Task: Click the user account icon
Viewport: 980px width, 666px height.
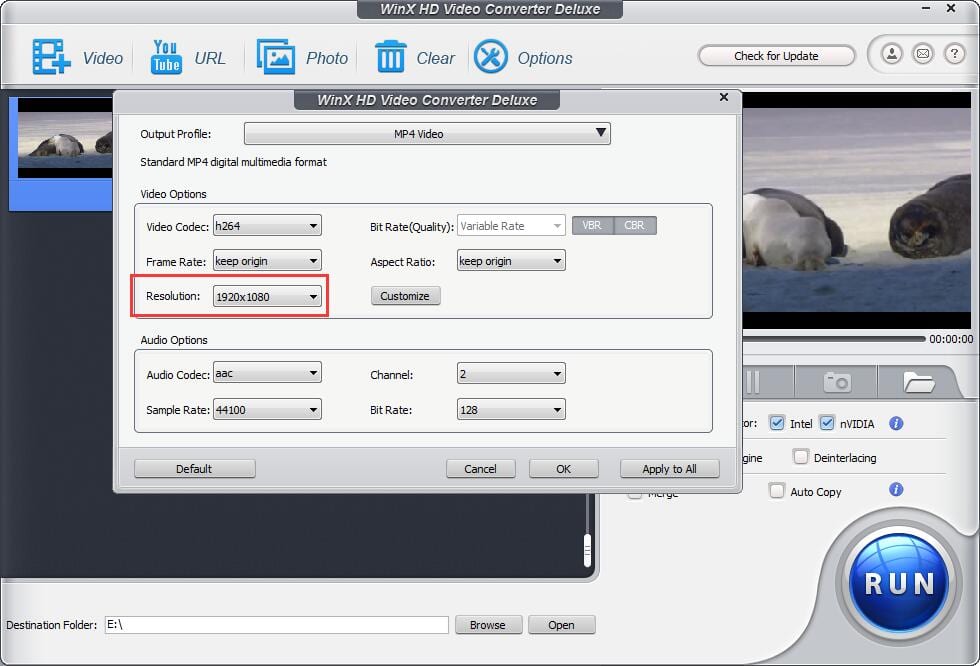Action: click(892, 54)
